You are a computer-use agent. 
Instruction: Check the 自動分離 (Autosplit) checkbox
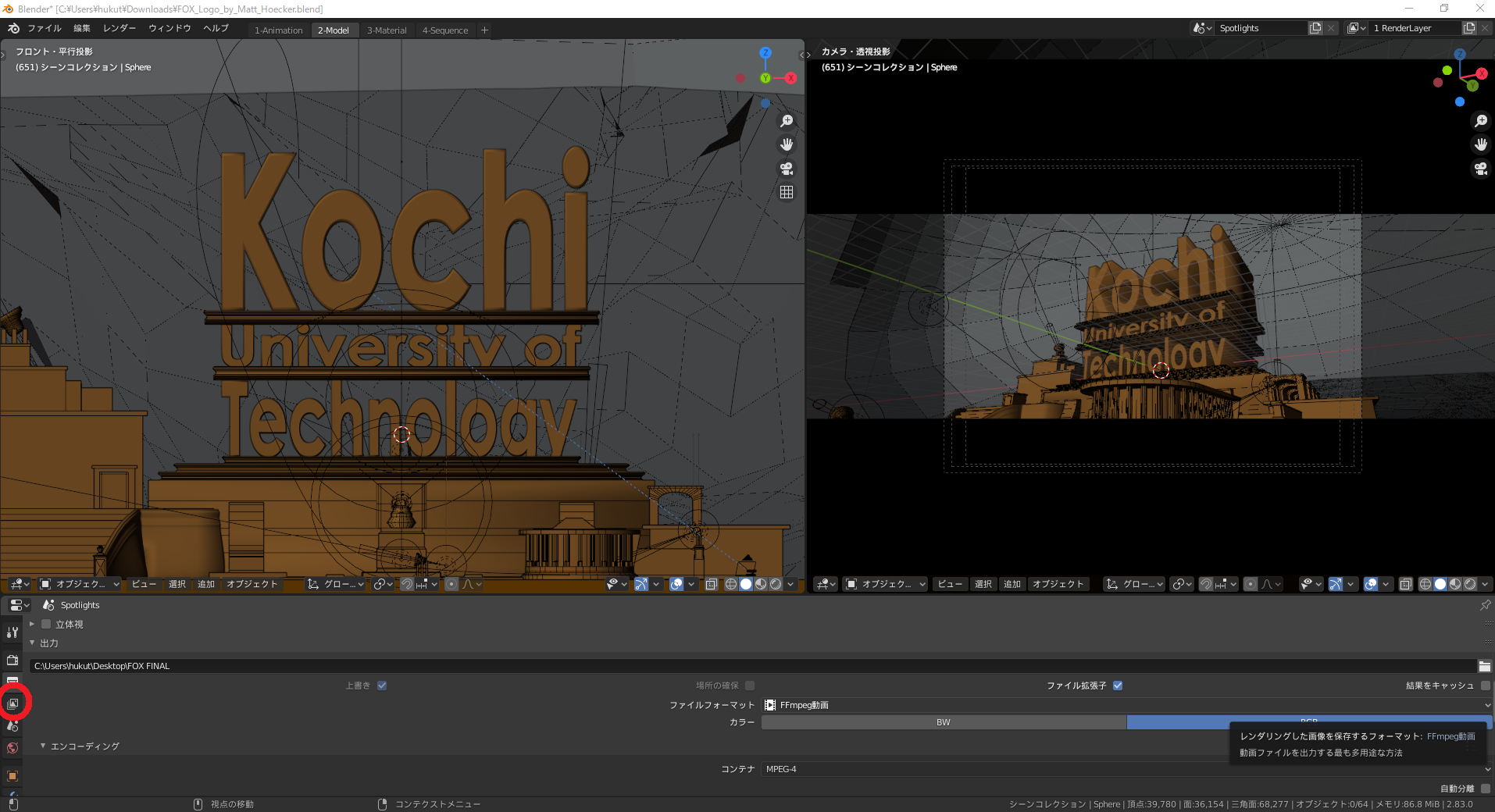(1486, 789)
